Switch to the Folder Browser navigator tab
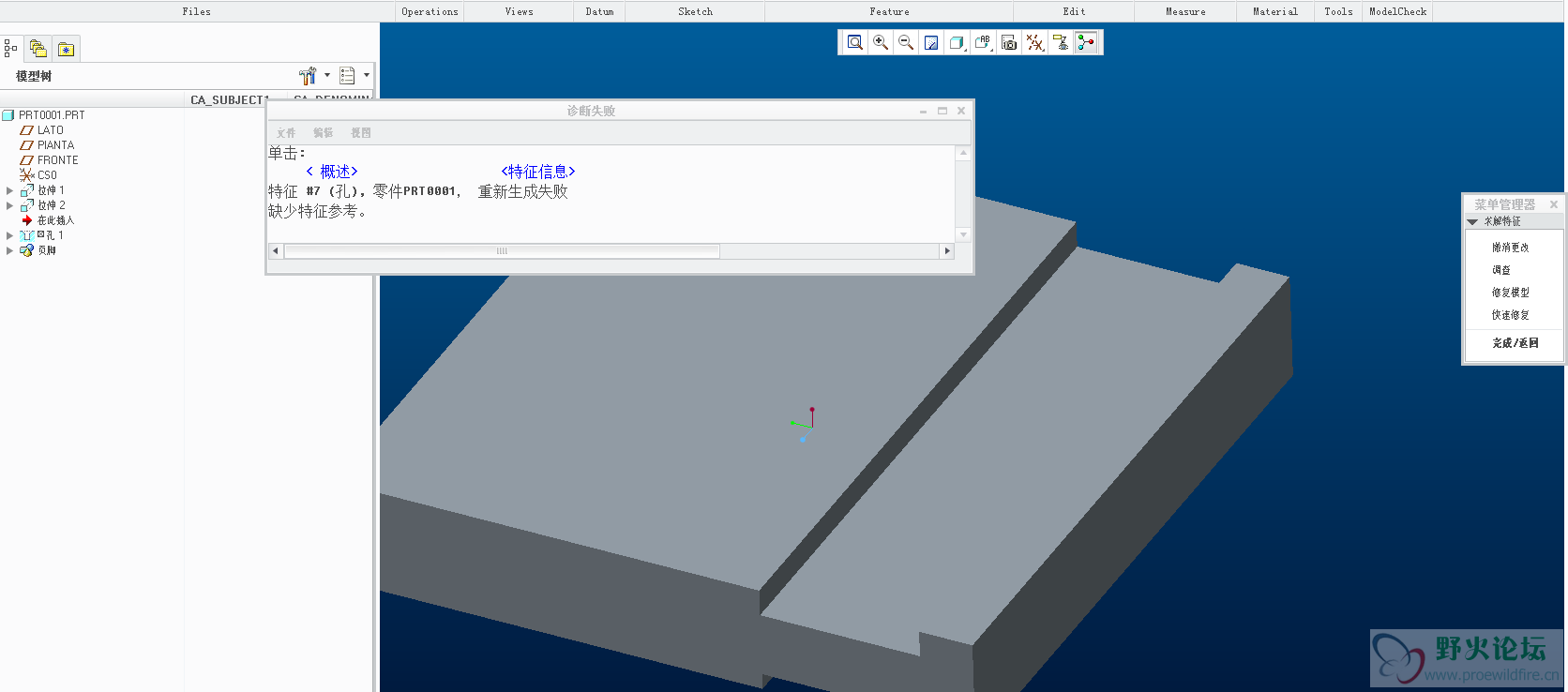The image size is (1568, 692). coord(38,49)
